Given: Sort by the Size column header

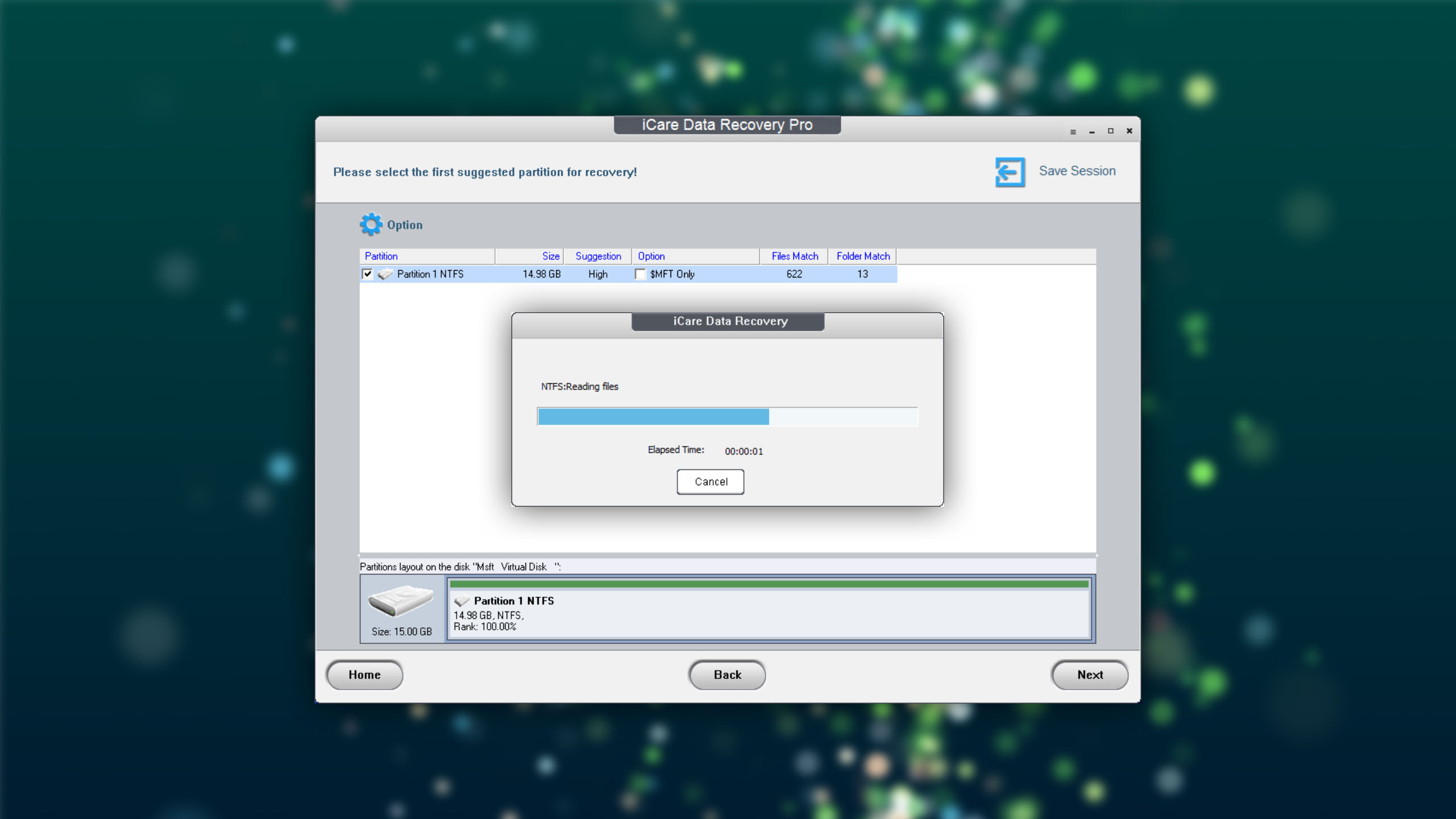Looking at the screenshot, I should 530,256.
